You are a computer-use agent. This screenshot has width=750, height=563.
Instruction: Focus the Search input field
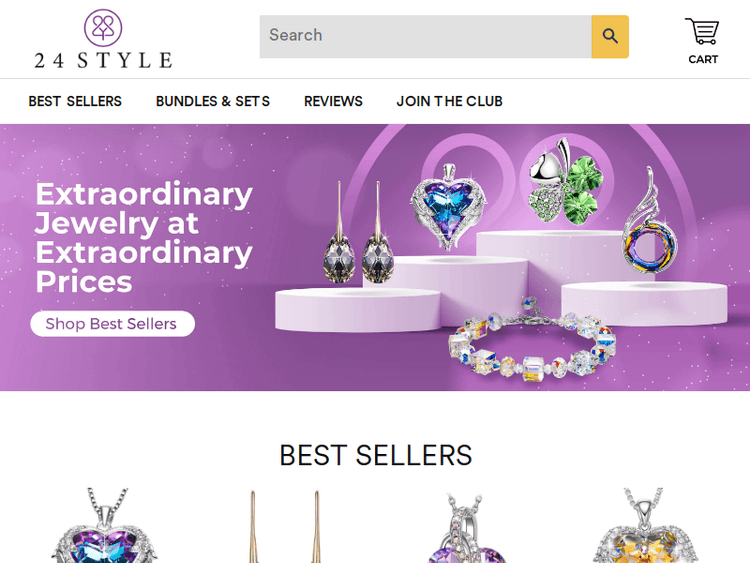(425, 36)
